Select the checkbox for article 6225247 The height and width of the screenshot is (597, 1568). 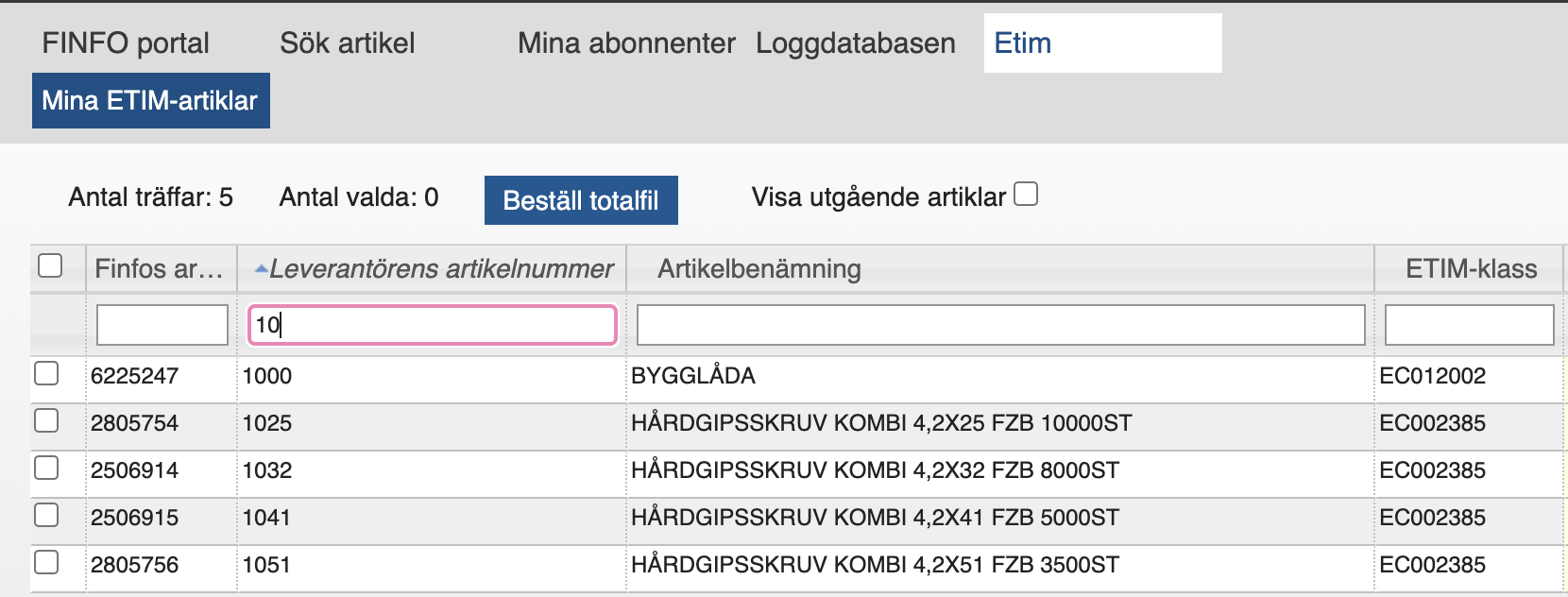(x=46, y=374)
